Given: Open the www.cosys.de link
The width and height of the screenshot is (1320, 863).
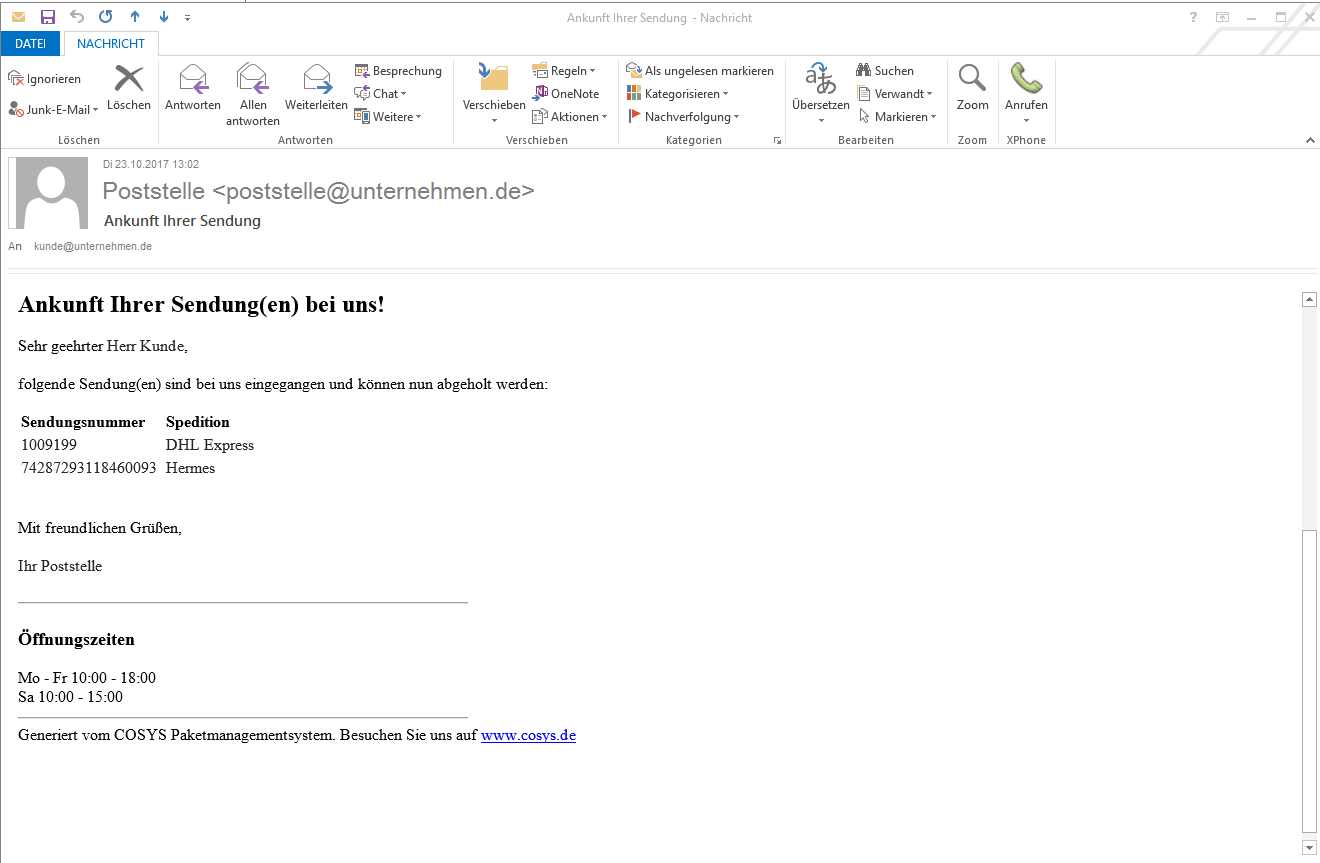Looking at the screenshot, I should pyautogui.click(x=528, y=736).
